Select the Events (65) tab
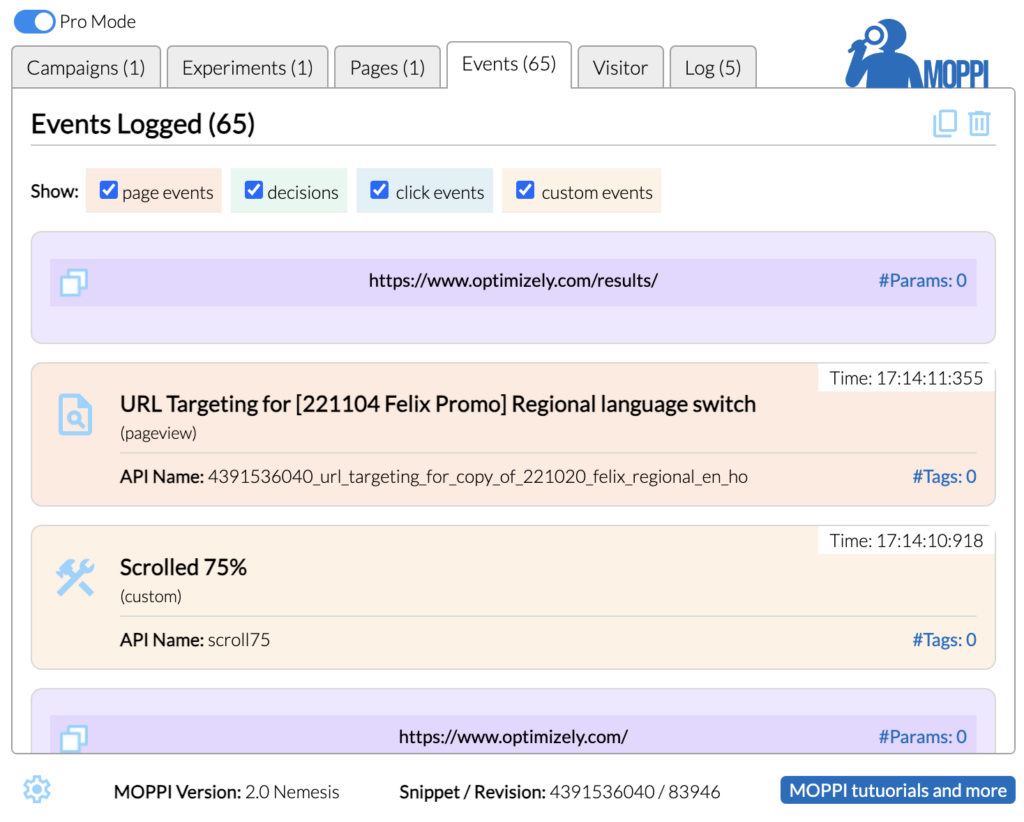Image resolution: width=1024 pixels, height=822 pixels. tap(509, 64)
